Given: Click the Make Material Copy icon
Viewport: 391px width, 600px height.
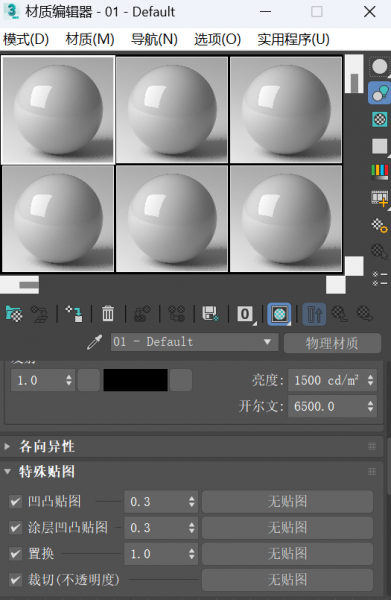Looking at the screenshot, I should [142, 314].
